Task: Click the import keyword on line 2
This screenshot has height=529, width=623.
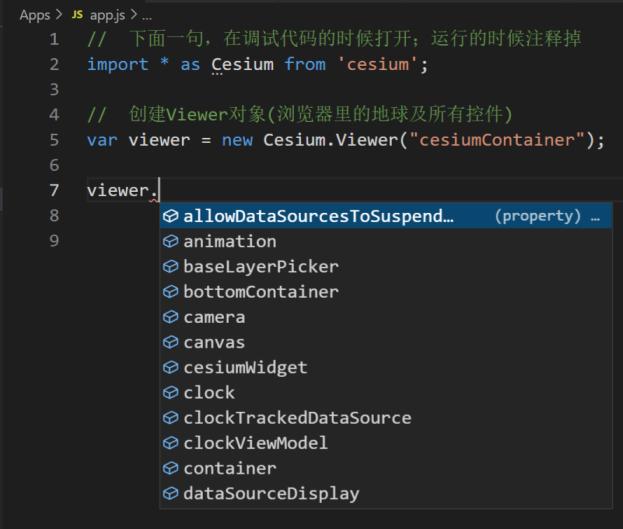Action: pyautogui.click(x=118, y=64)
